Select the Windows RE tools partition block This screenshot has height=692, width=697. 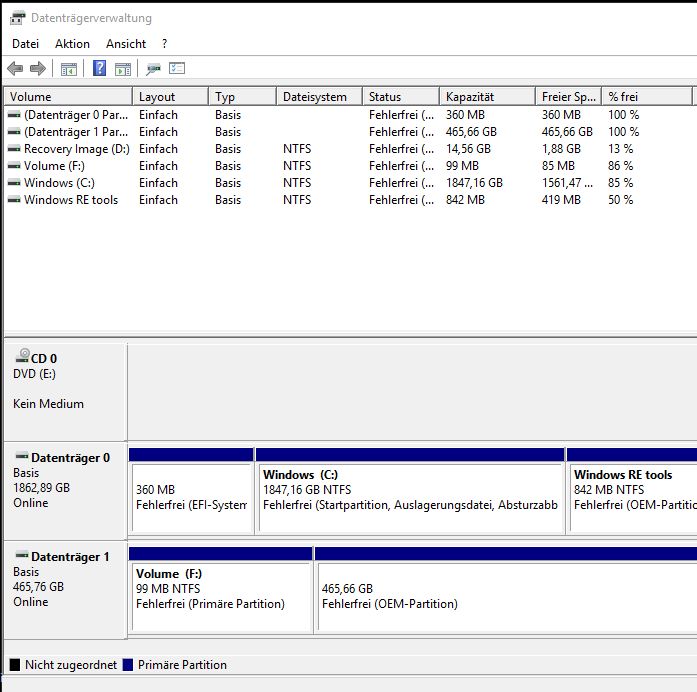coord(632,491)
